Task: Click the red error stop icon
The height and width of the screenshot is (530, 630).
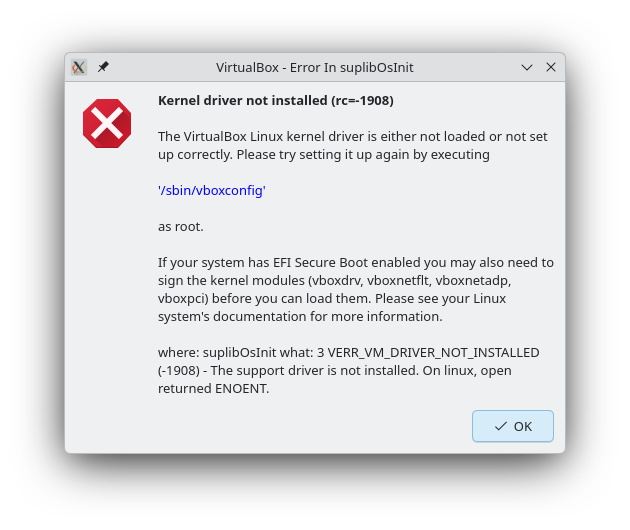Action: [107, 124]
